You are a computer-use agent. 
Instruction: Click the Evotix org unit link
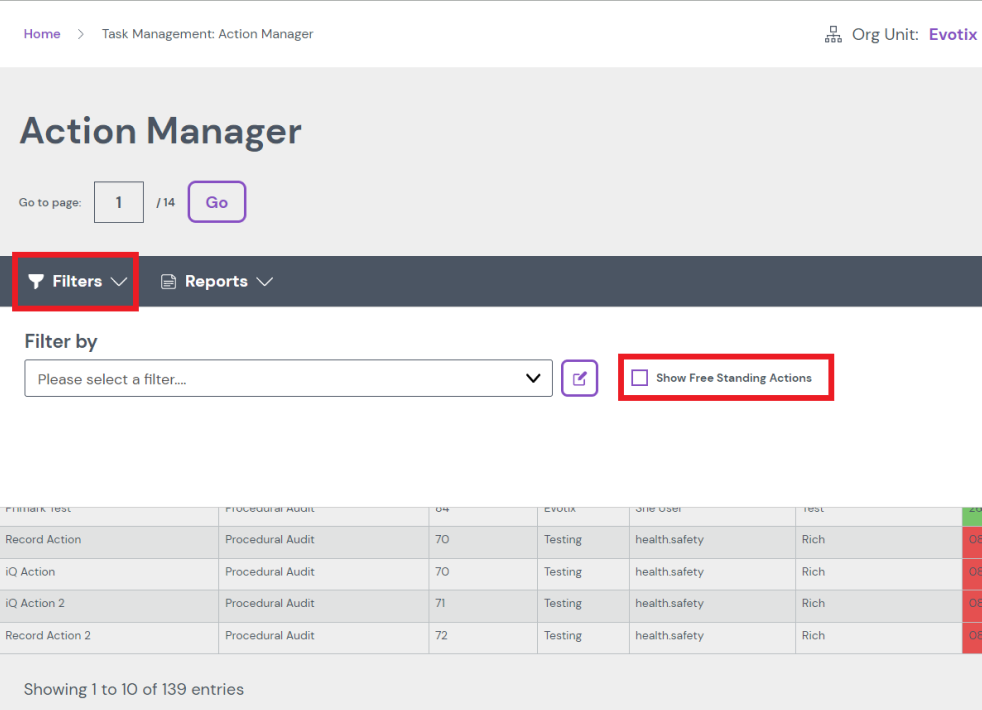(x=952, y=35)
